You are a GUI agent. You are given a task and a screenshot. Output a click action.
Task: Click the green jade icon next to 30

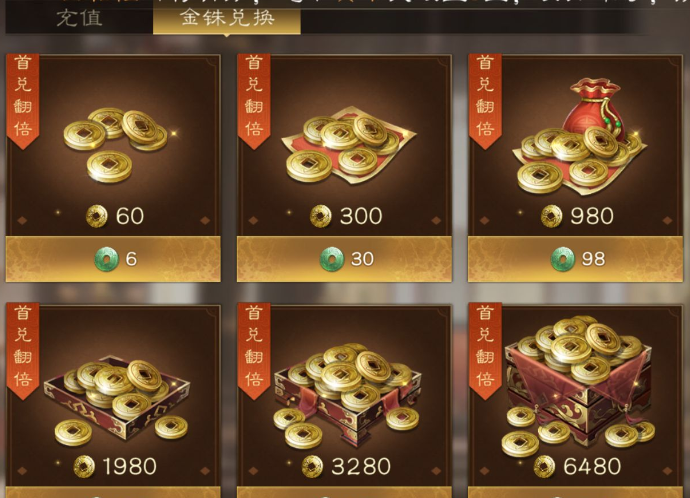(x=331, y=259)
